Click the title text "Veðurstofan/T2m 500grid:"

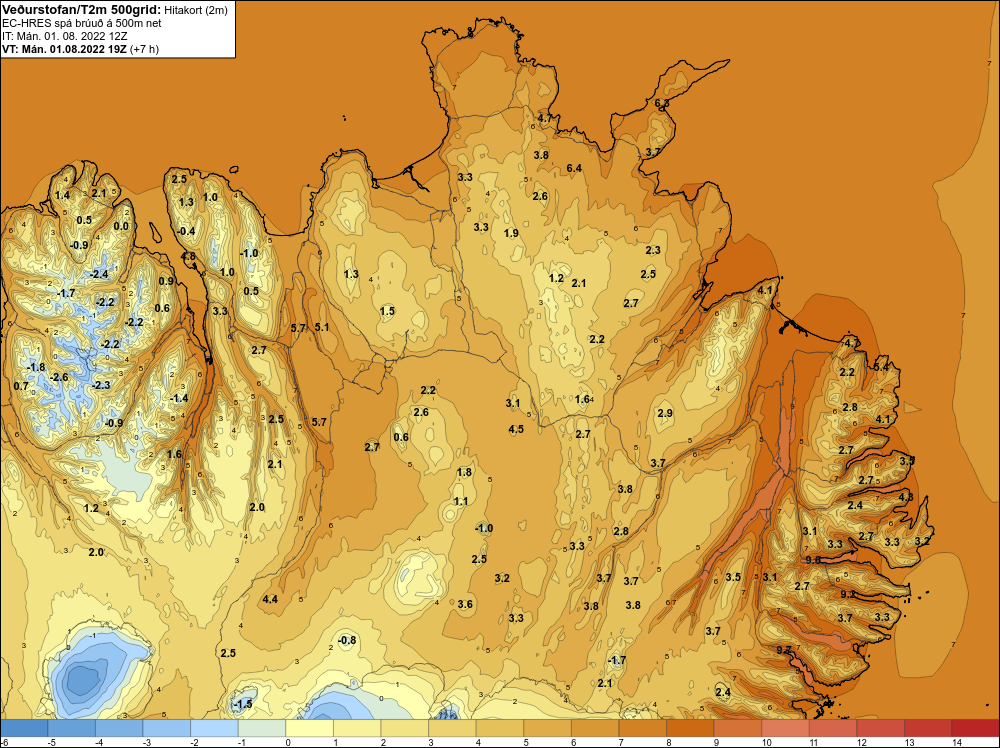82,10
